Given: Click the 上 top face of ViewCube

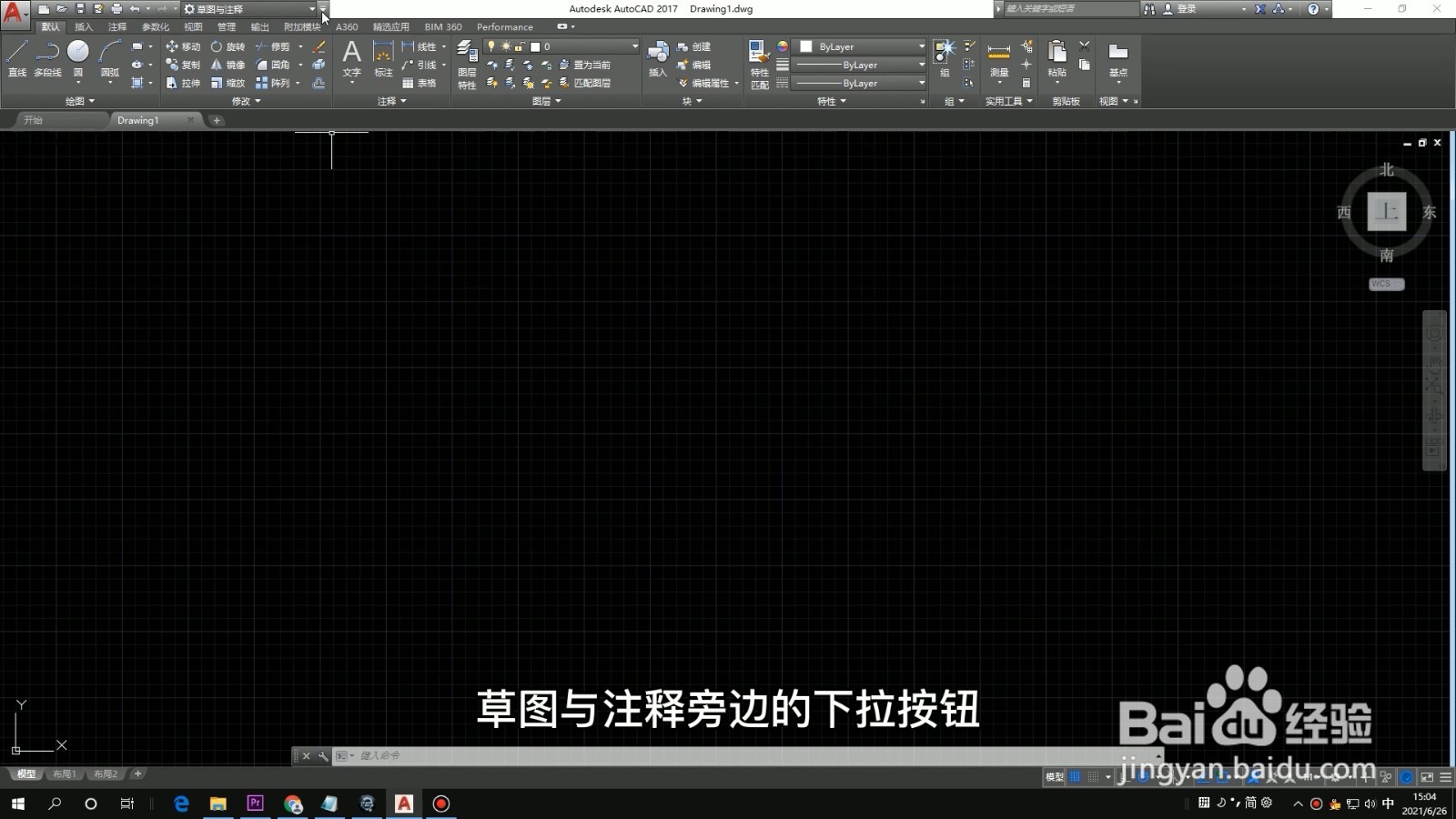Looking at the screenshot, I should [x=1387, y=212].
